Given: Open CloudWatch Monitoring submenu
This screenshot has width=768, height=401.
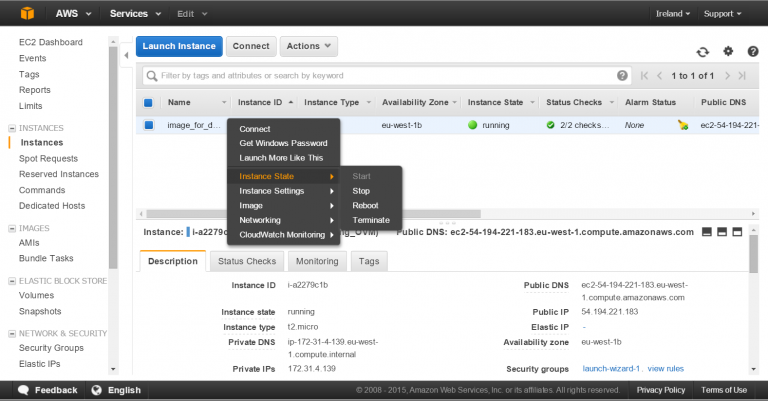Looking at the screenshot, I should pyautogui.click(x=283, y=235).
